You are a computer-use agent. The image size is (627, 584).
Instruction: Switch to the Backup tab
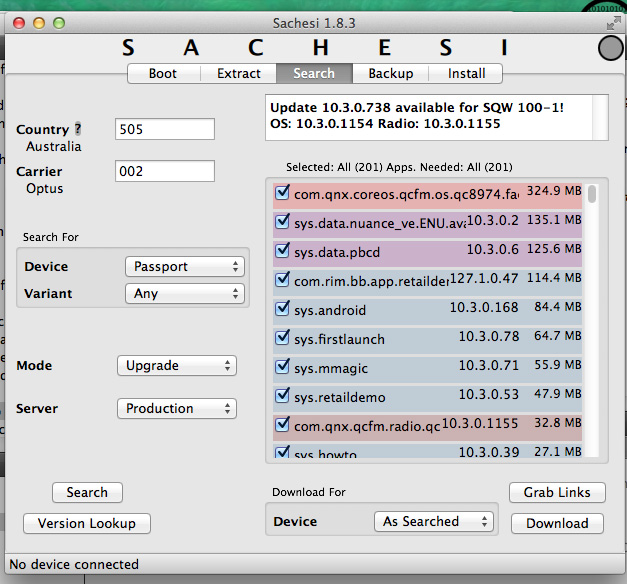click(391, 74)
